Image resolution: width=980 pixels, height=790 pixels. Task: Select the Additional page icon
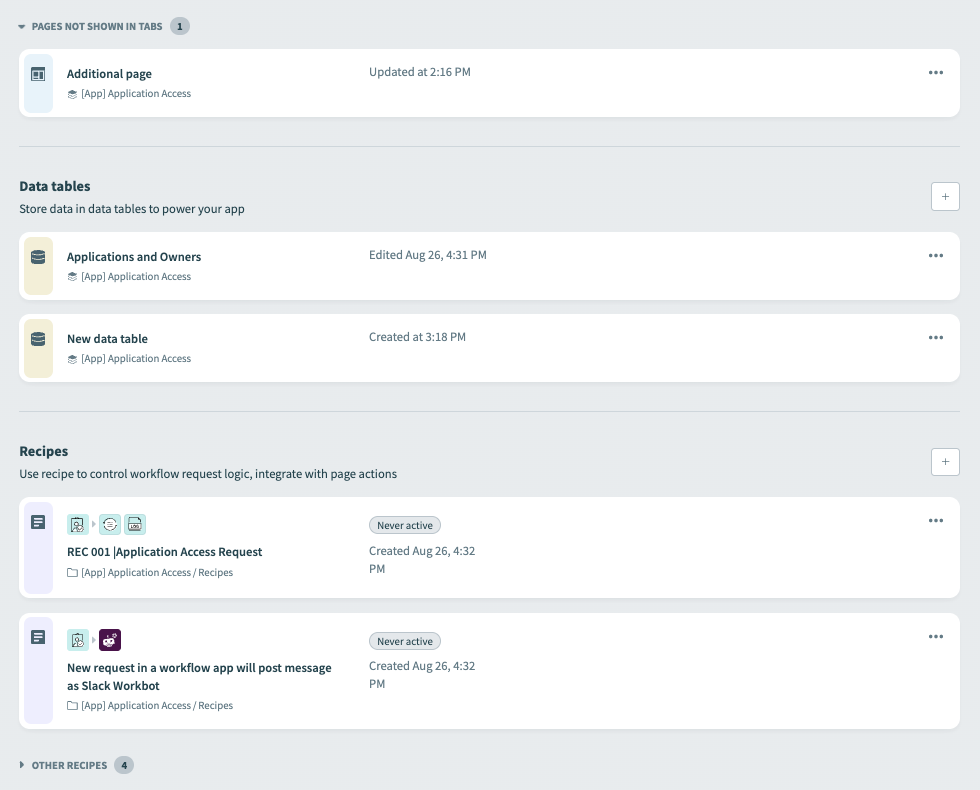(37, 73)
